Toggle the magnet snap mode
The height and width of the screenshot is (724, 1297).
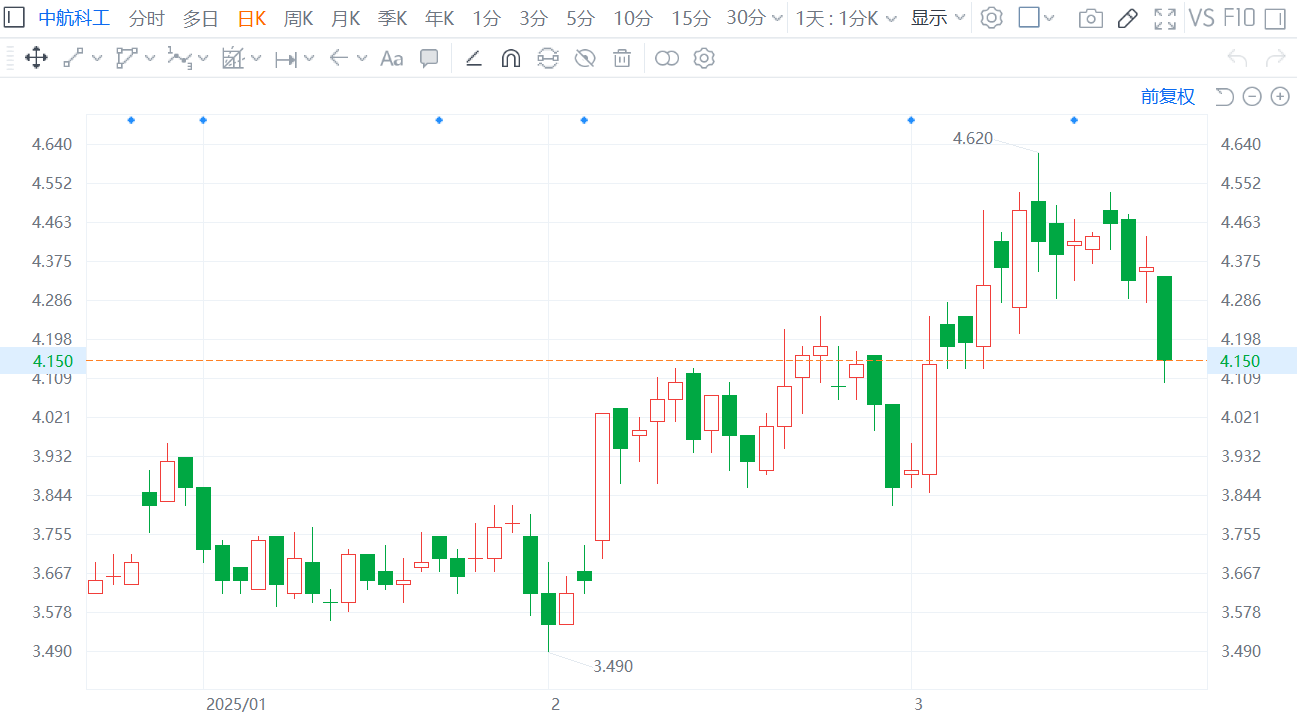coord(510,58)
